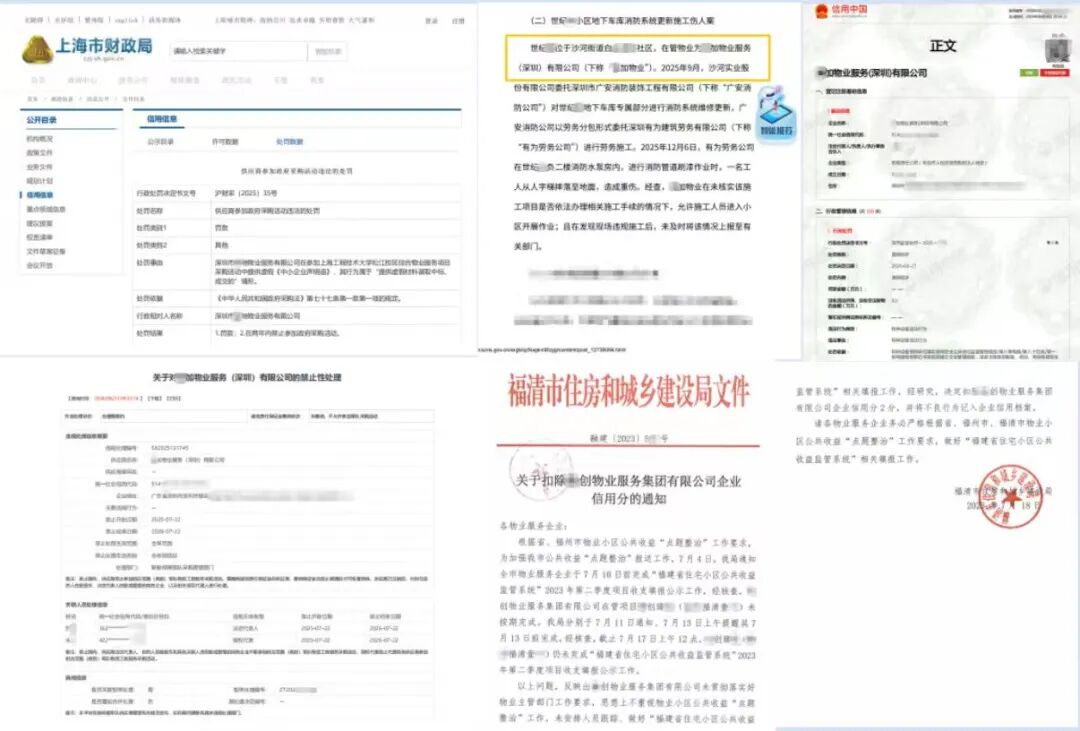
Task: Click the 正文 heading on 信用中国 page
Action: 943,45
